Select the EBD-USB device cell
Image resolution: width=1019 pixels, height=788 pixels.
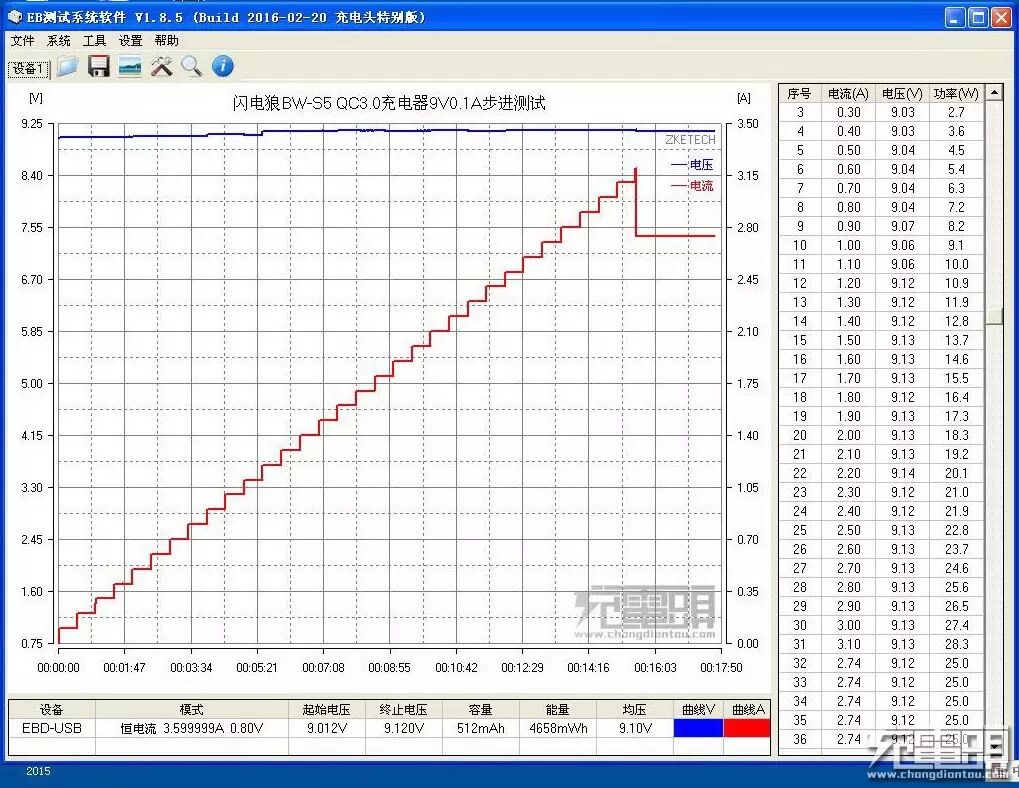tap(51, 728)
